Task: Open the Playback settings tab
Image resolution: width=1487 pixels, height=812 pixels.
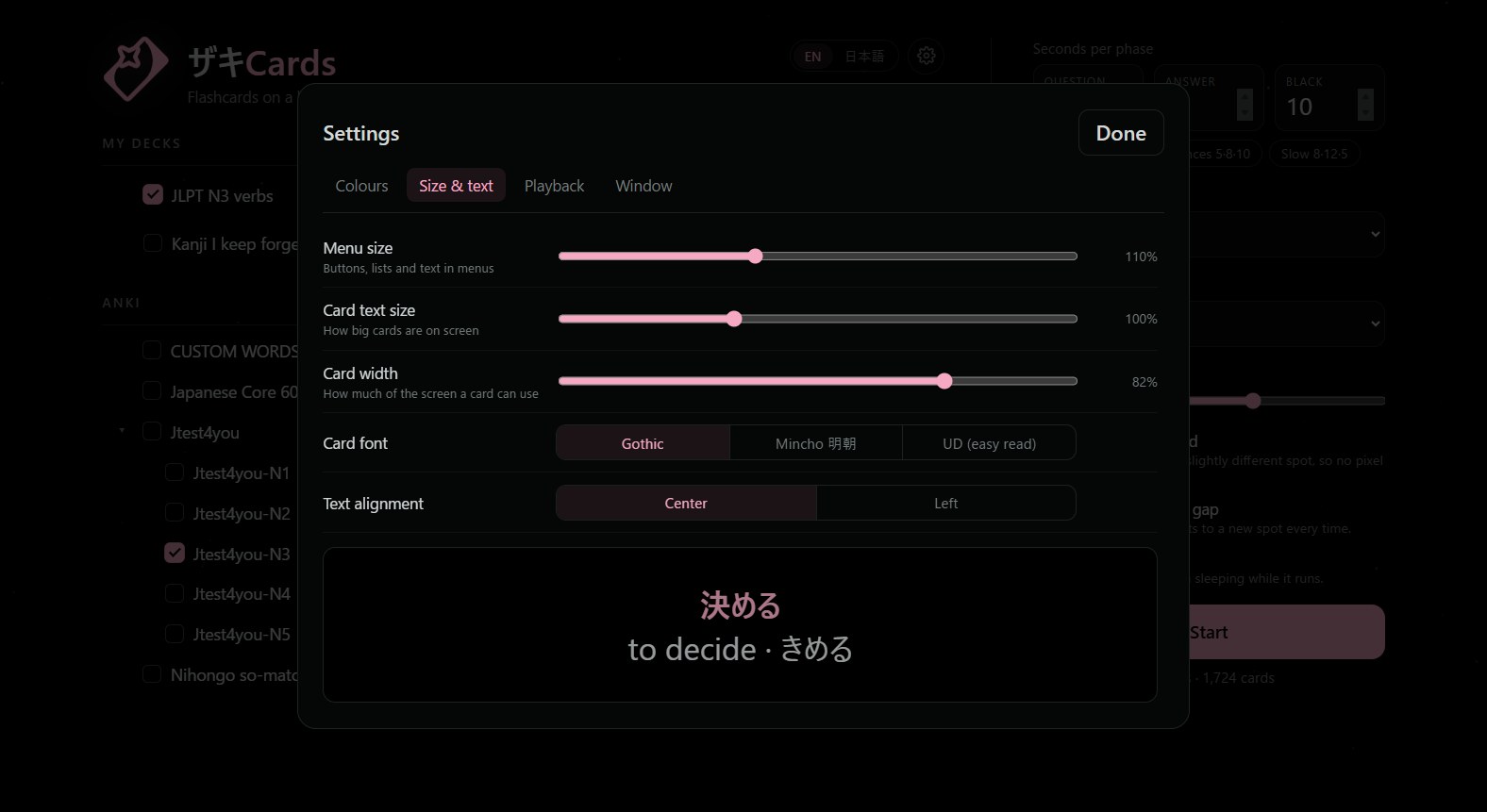Action: coord(554,186)
